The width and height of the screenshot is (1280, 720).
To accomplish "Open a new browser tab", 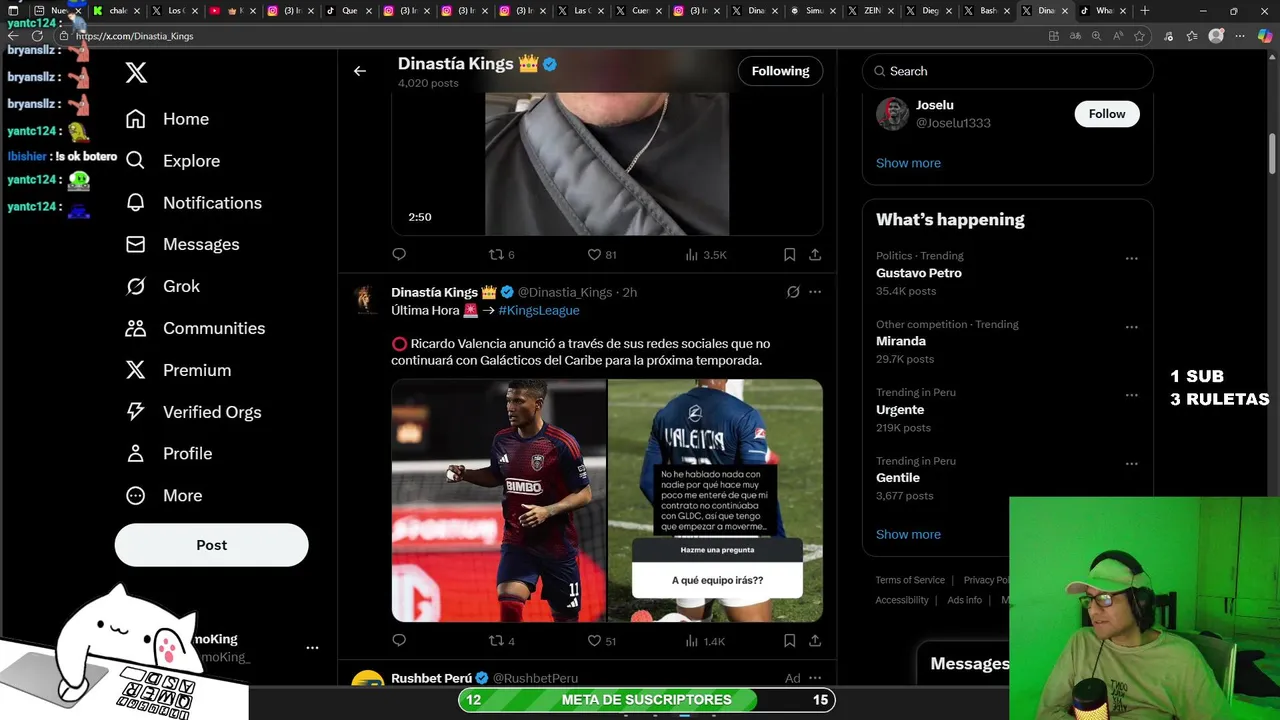I will pyautogui.click(x=1145, y=11).
